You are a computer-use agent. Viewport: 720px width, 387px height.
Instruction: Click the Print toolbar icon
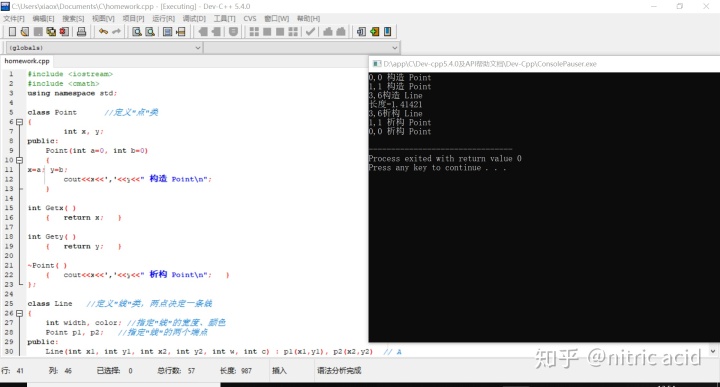(x=82, y=32)
